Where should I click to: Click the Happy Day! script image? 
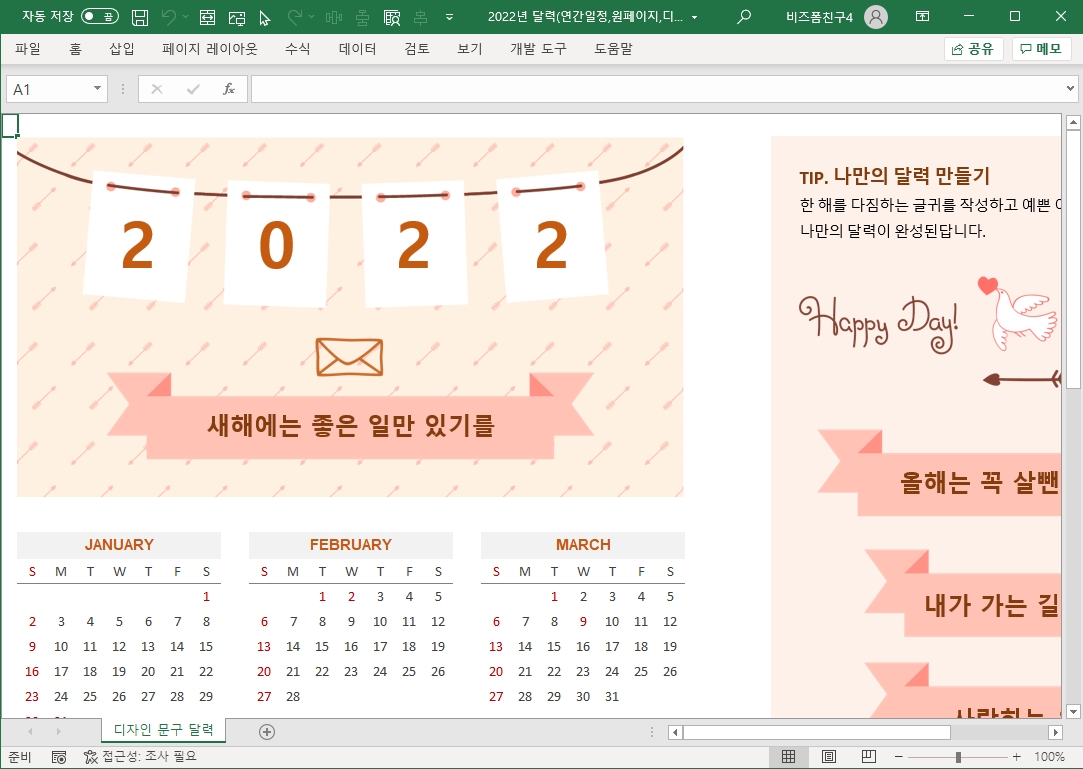click(x=879, y=323)
